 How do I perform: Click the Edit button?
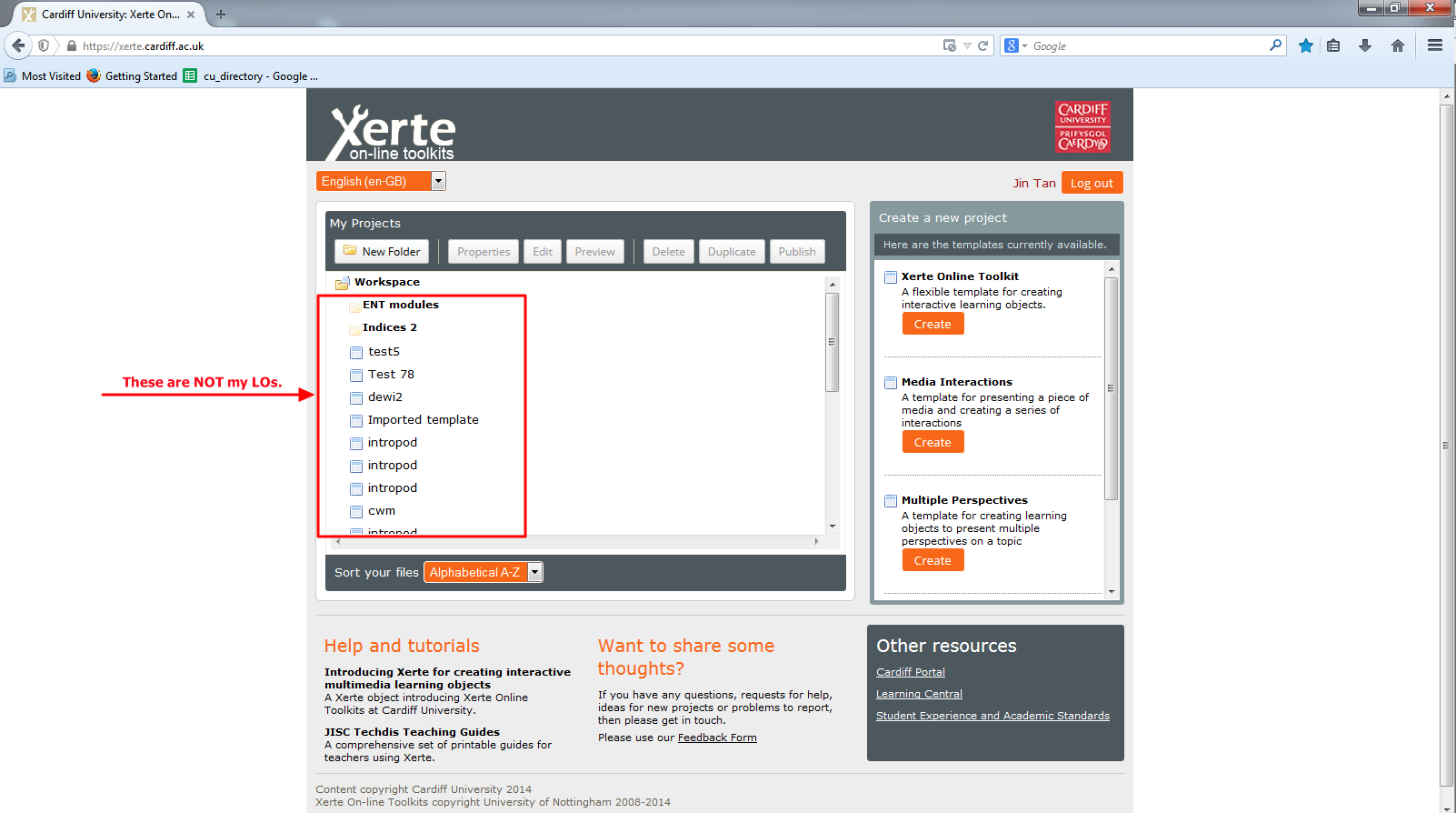tap(543, 252)
